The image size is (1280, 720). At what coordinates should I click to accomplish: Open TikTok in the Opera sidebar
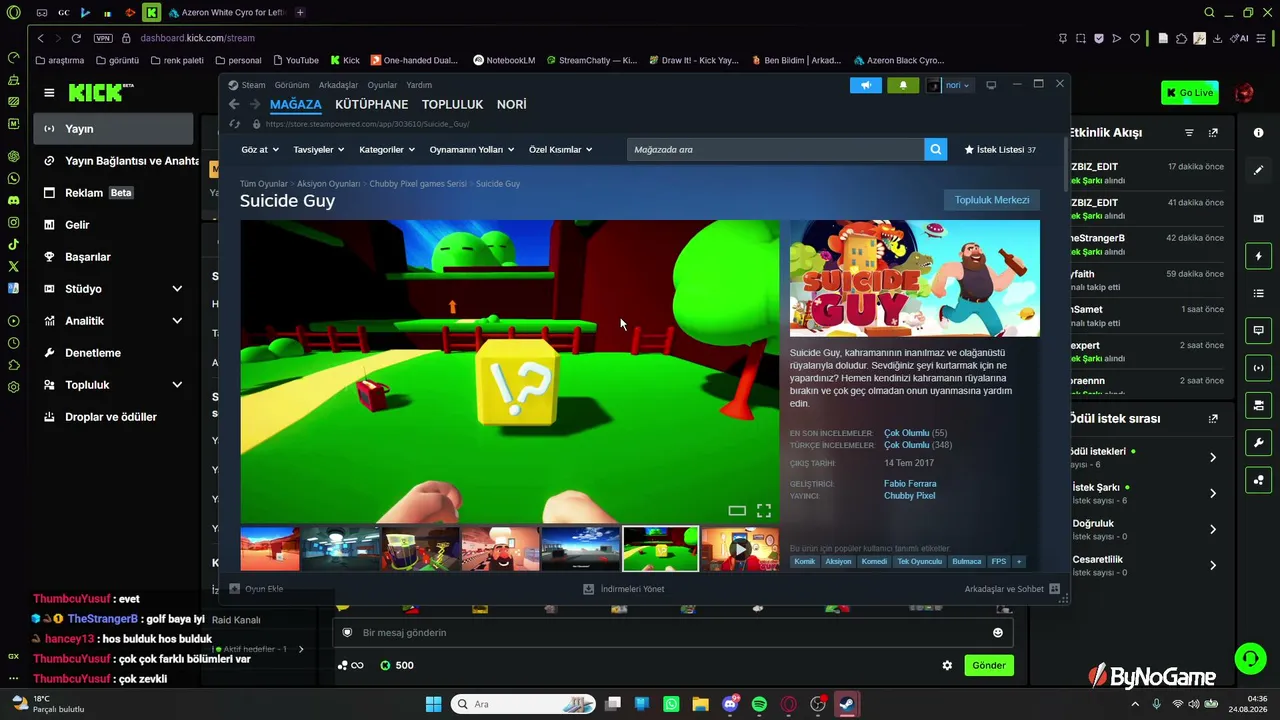tap(13, 244)
